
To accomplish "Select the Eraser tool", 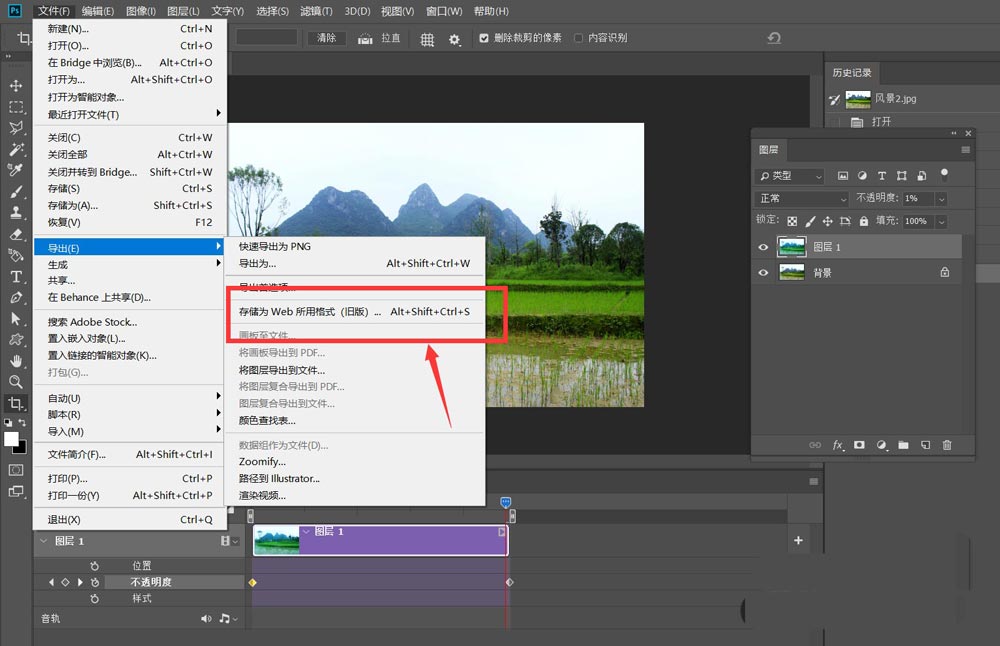I will (x=16, y=234).
